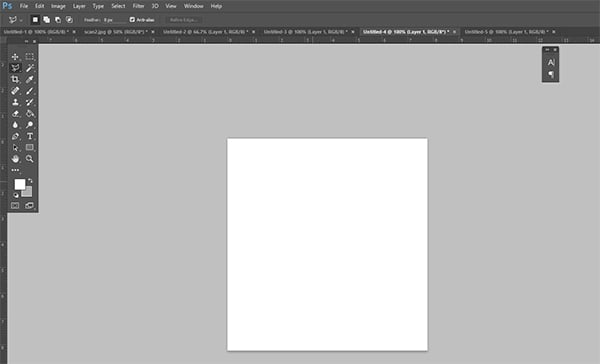Select the Rectangular Marquee tool
This screenshot has height=364, width=600.
tap(29, 57)
